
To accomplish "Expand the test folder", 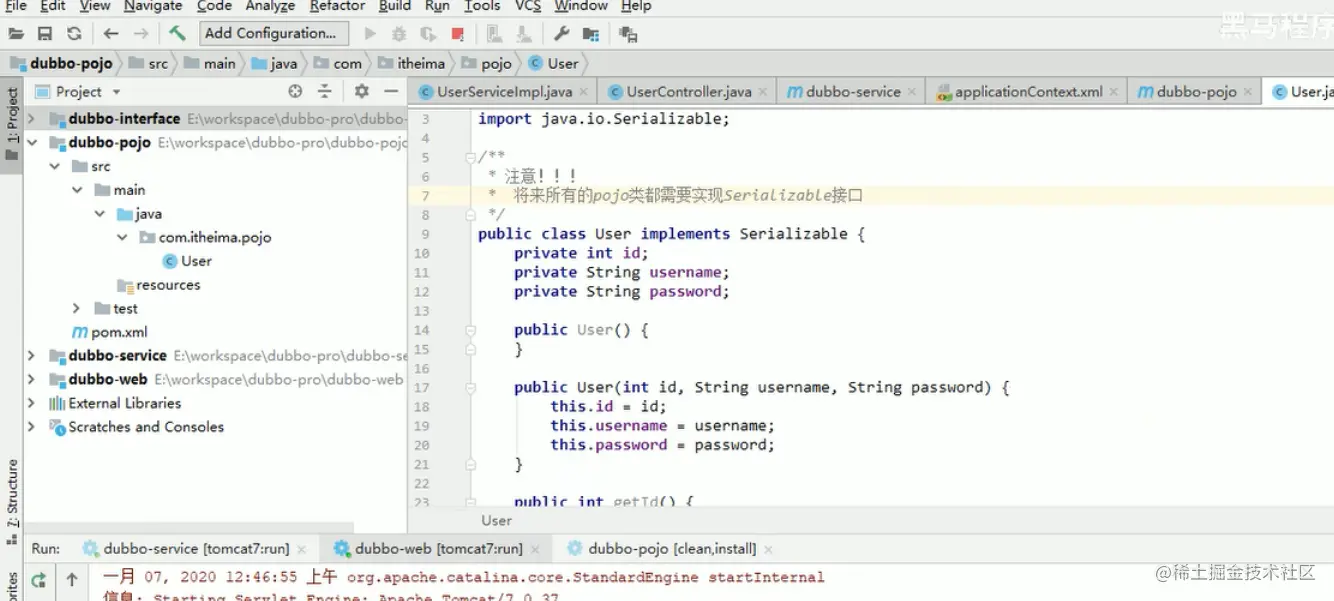I will [x=77, y=308].
